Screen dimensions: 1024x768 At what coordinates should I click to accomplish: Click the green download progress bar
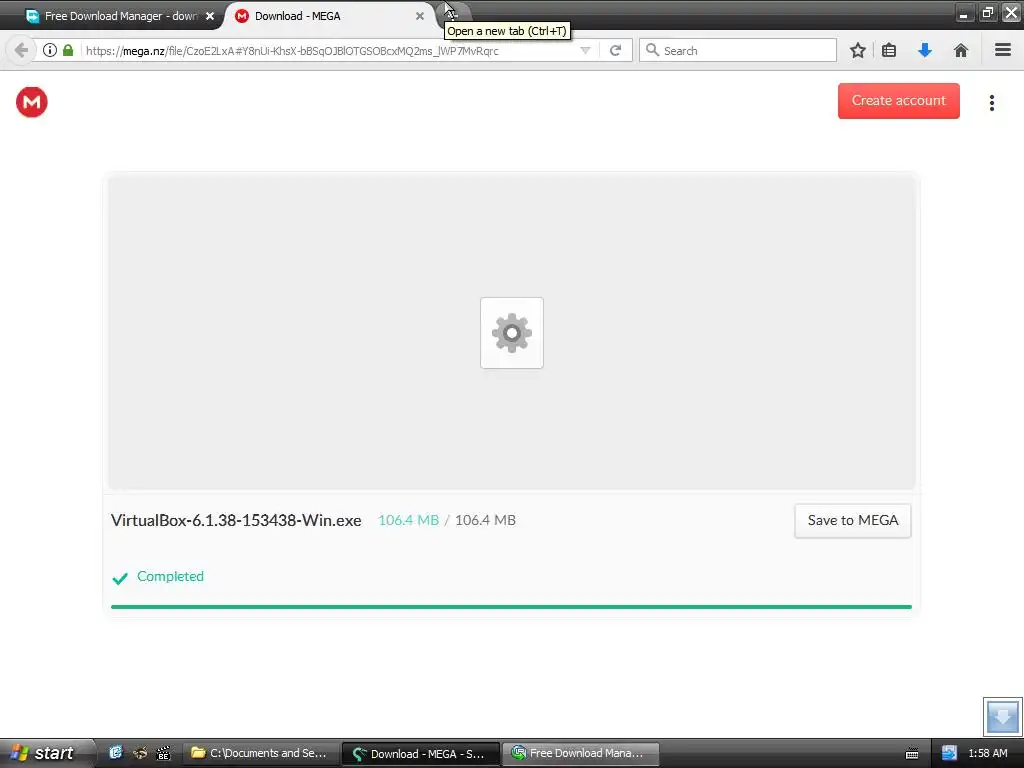[x=511, y=607]
